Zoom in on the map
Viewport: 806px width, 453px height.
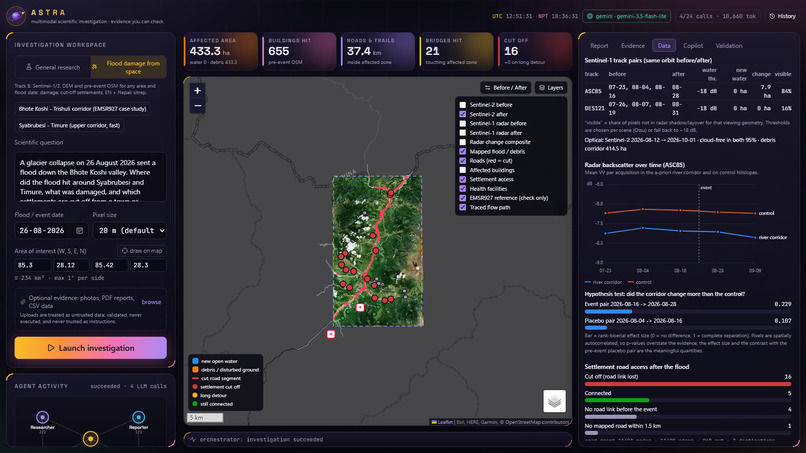point(197,90)
